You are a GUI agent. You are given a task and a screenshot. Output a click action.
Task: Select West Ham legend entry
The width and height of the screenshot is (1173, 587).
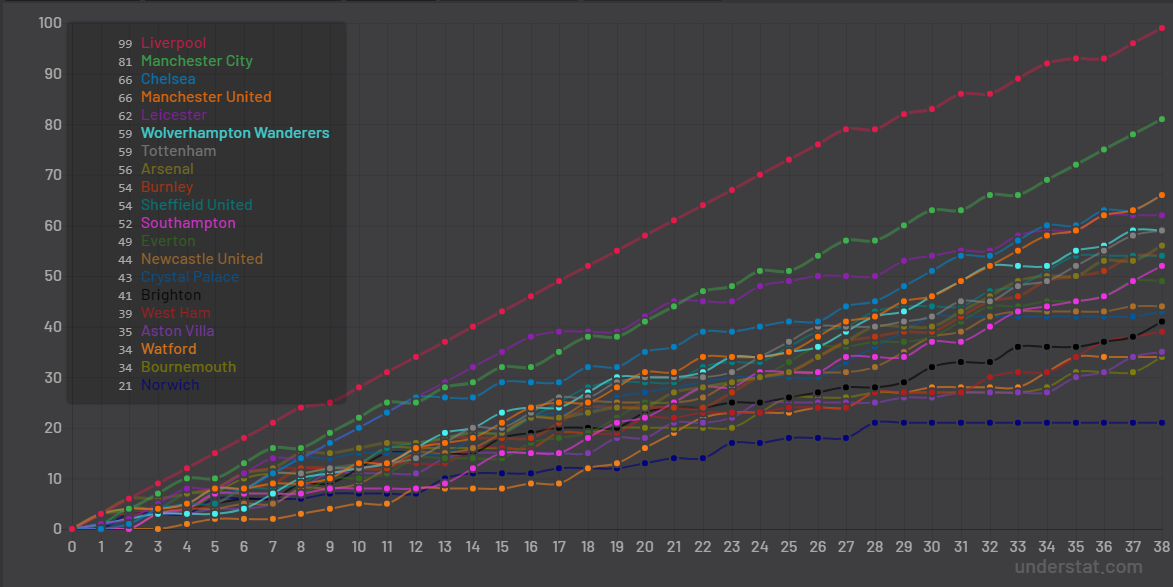point(176,313)
